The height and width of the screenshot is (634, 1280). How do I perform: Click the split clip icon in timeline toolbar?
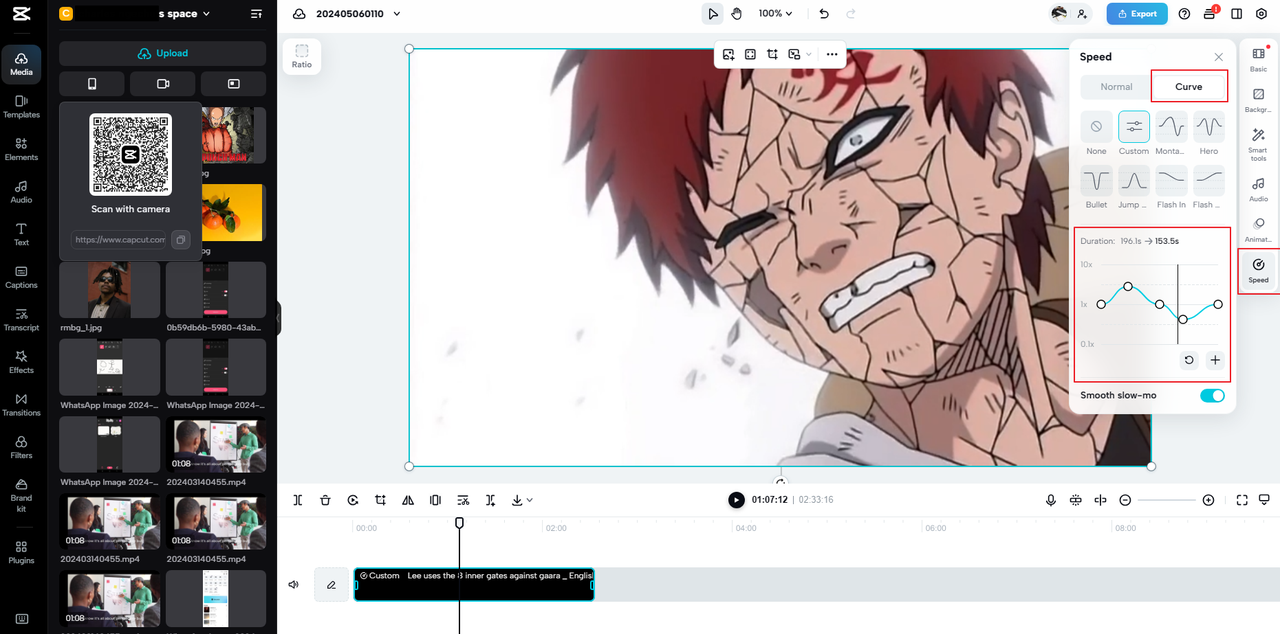298,500
